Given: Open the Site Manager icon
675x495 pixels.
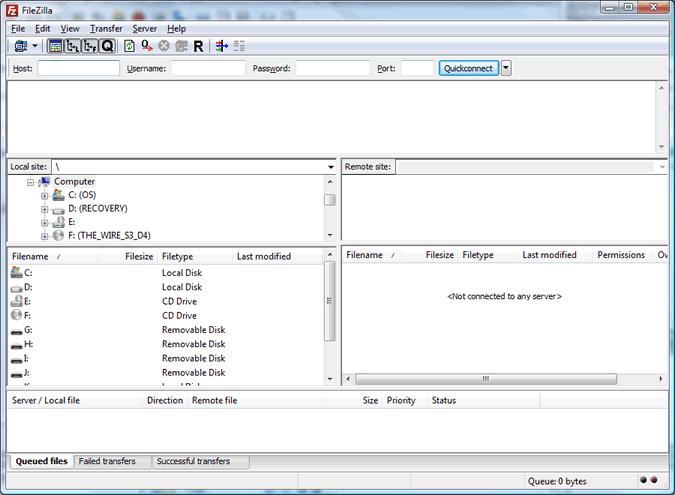Looking at the screenshot, I should click(20, 46).
